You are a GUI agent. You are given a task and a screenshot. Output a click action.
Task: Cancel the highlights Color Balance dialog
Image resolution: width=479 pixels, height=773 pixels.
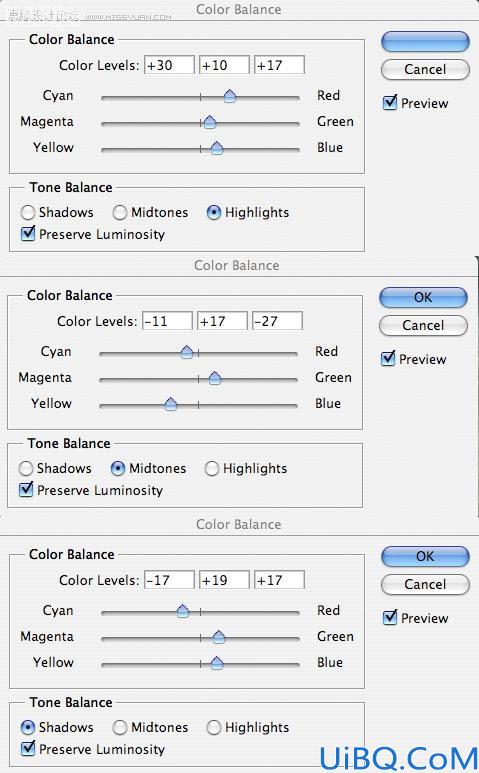(x=425, y=70)
